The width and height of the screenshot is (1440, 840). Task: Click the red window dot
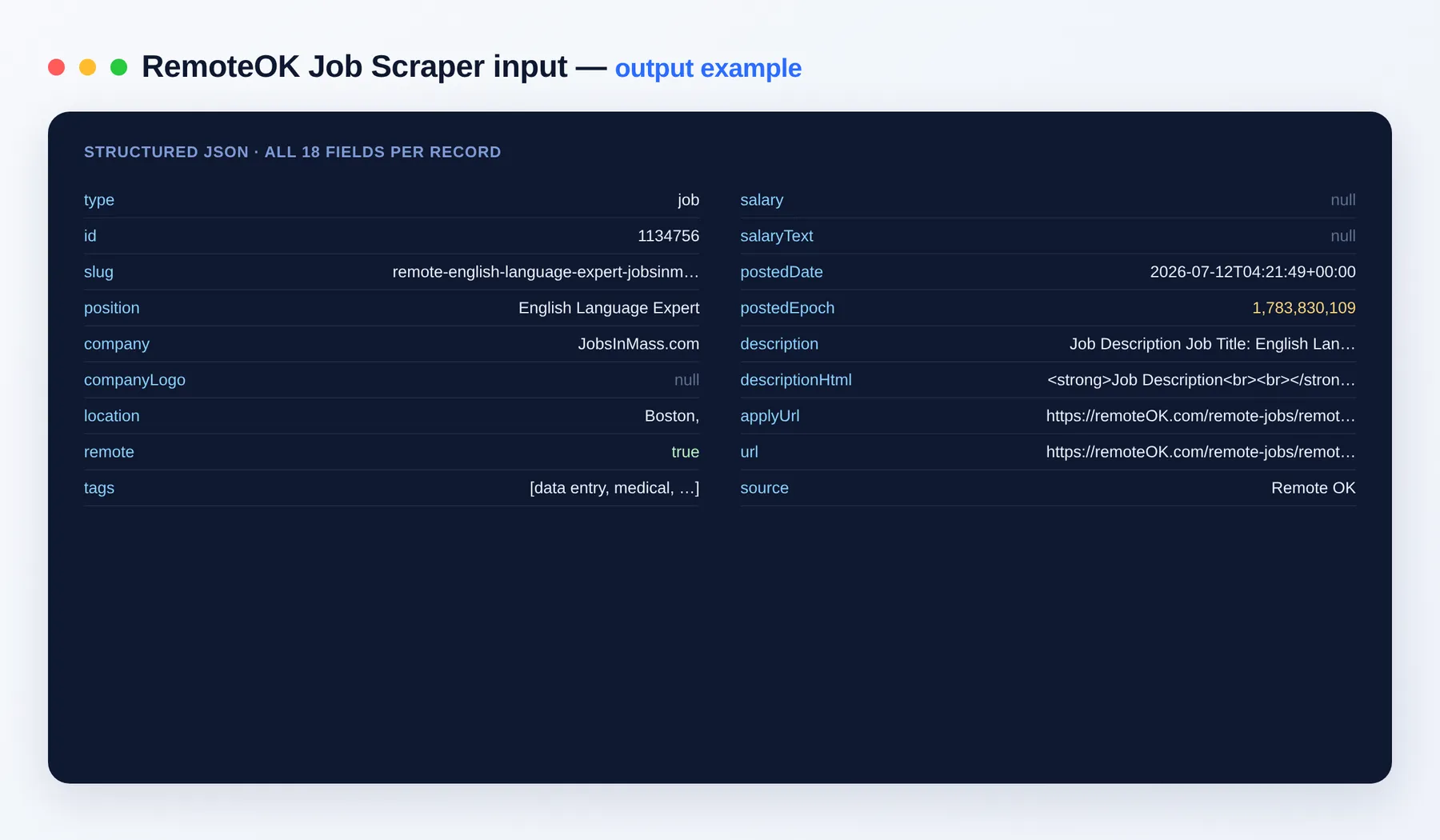[56, 67]
